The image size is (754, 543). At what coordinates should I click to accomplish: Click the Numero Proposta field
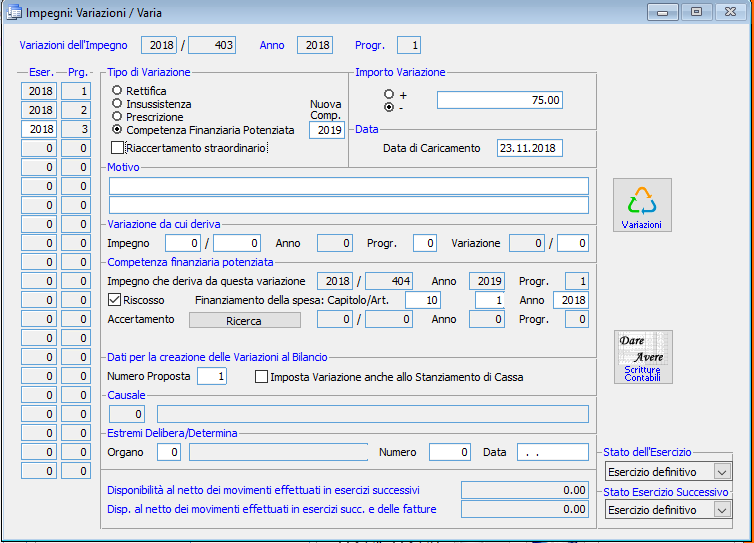point(212,376)
